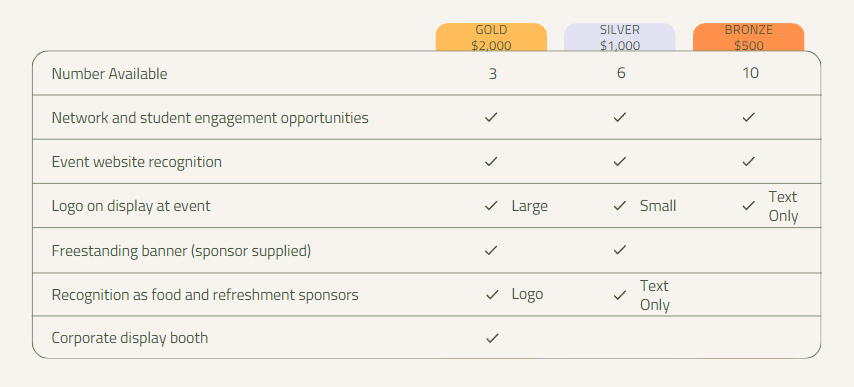Select the GOLD $2,000 tier header
The height and width of the screenshot is (387, 854).
[x=491, y=38]
